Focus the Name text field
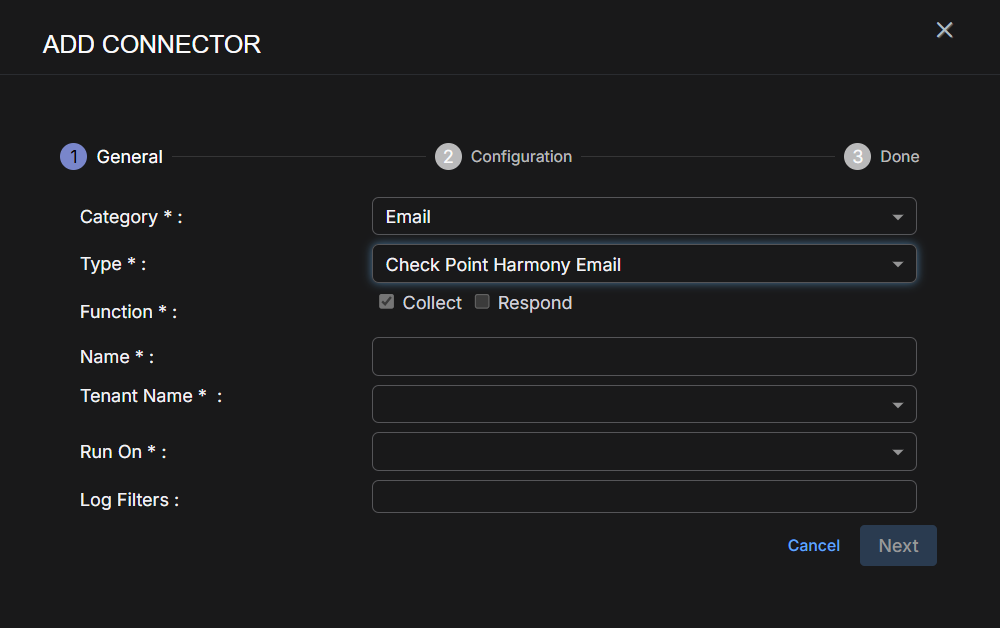1000x628 pixels. 644,357
